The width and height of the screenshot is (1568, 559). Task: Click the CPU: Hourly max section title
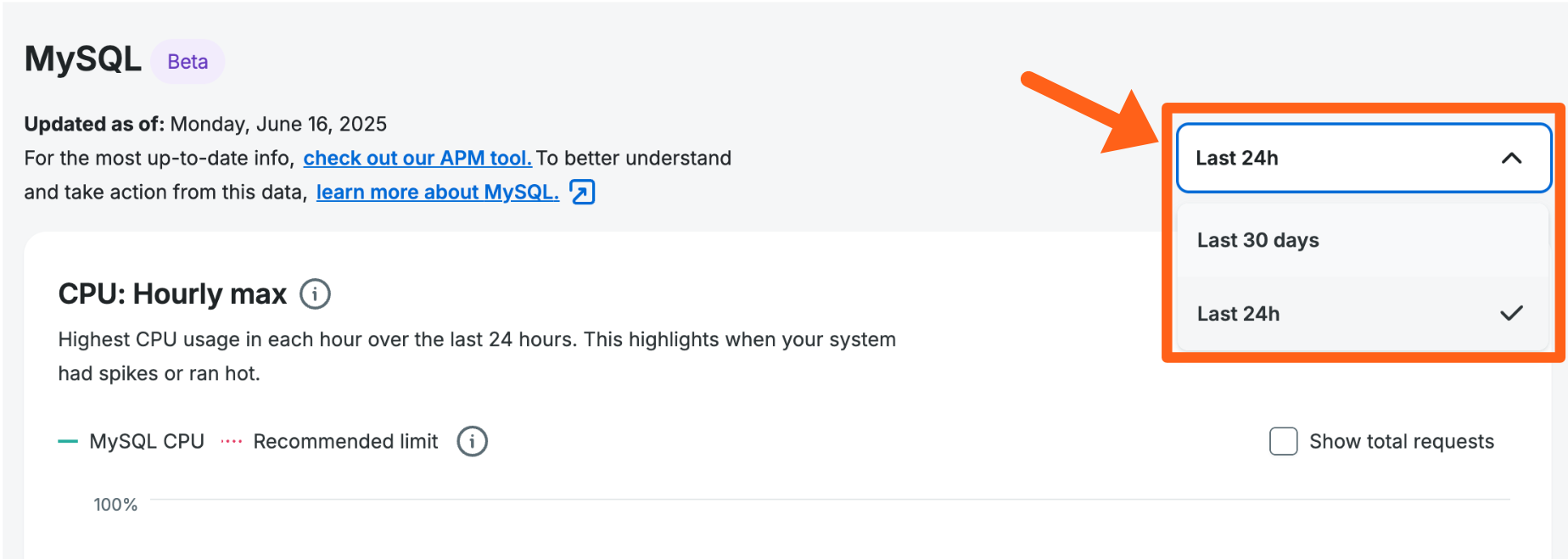click(172, 294)
